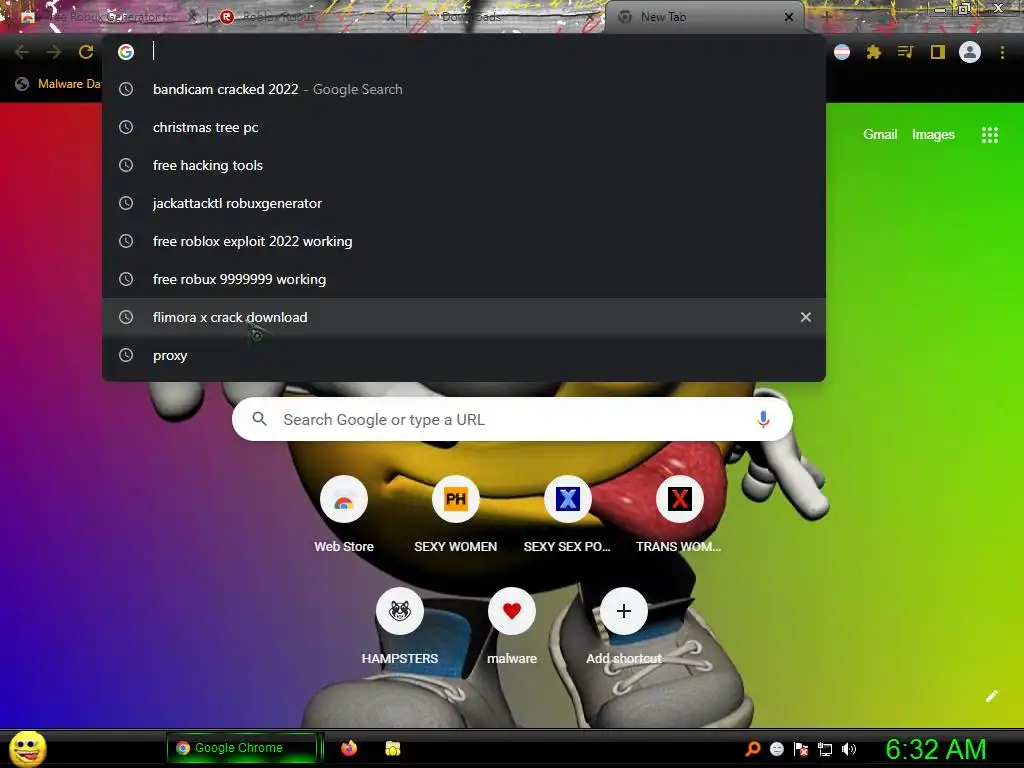This screenshot has height=768, width=1024.
Task: Reload the page with the refresh icon
Action: tap(86, 52)
